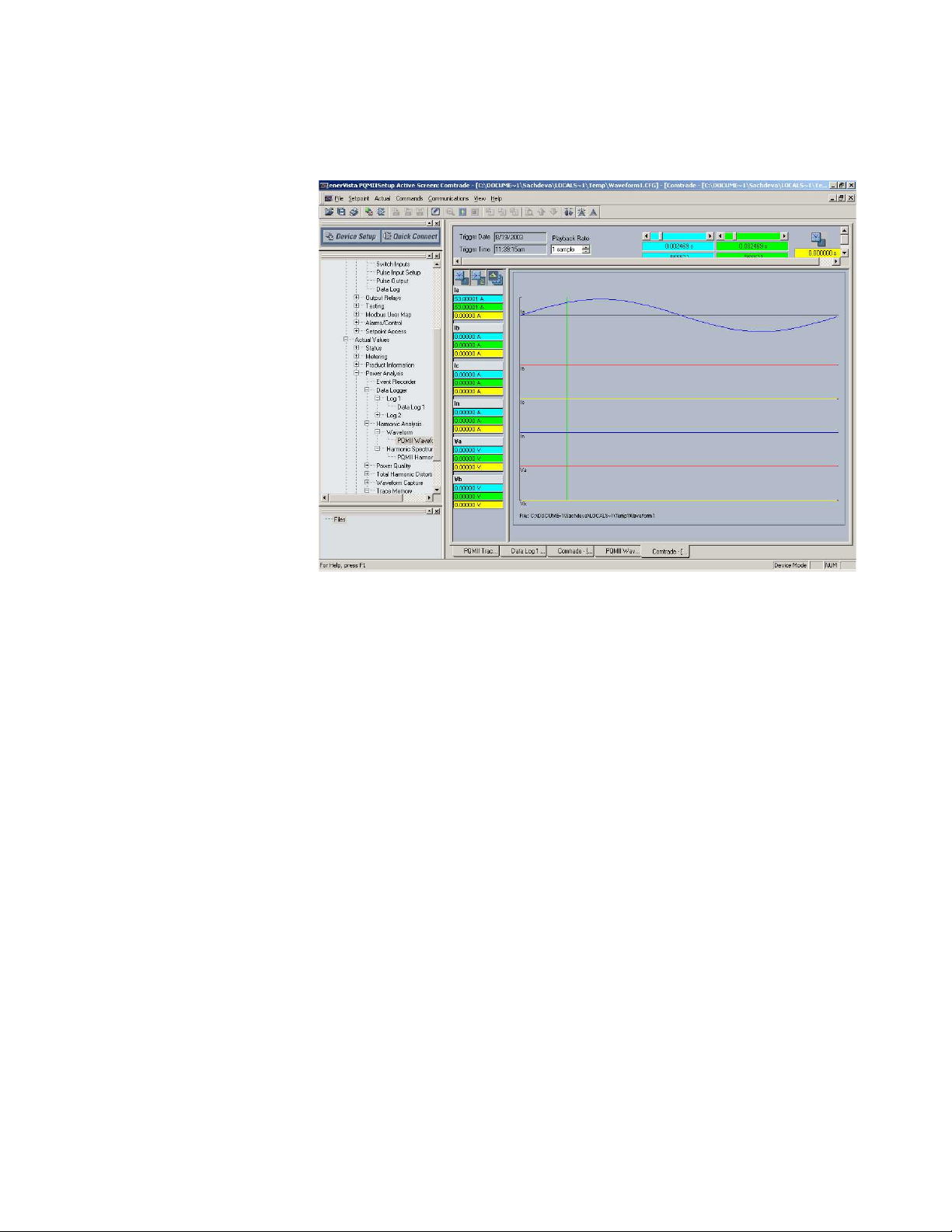This screenshot has height=1232, width=952.
Task: Select Switch Inputs in the tree
Action: 392,264
